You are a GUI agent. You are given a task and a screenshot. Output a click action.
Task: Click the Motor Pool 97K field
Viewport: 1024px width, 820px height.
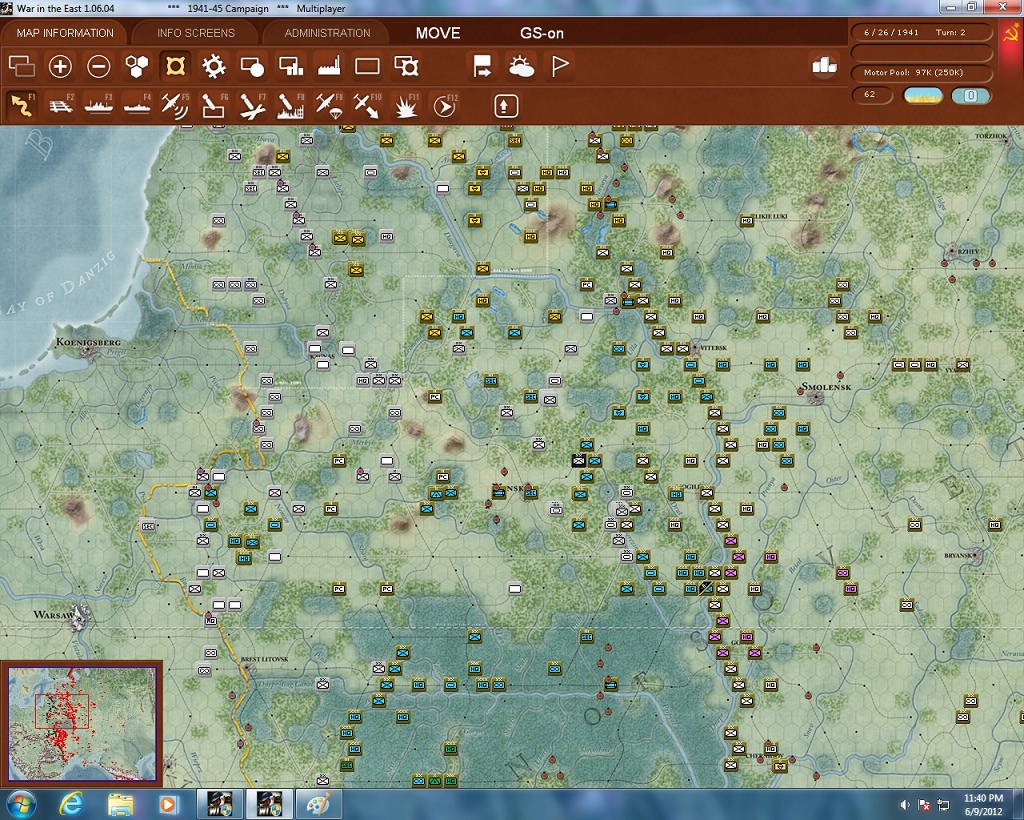[921, 72]
